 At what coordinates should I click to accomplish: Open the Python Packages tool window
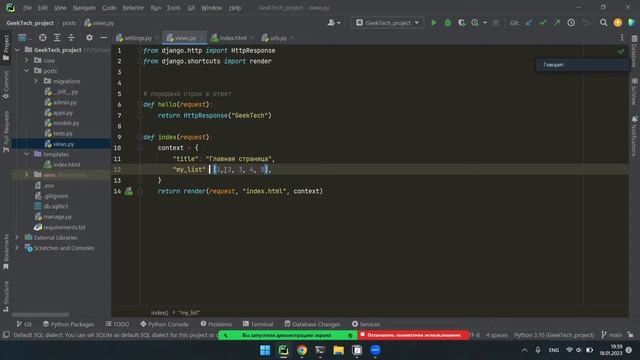(69, 324)
